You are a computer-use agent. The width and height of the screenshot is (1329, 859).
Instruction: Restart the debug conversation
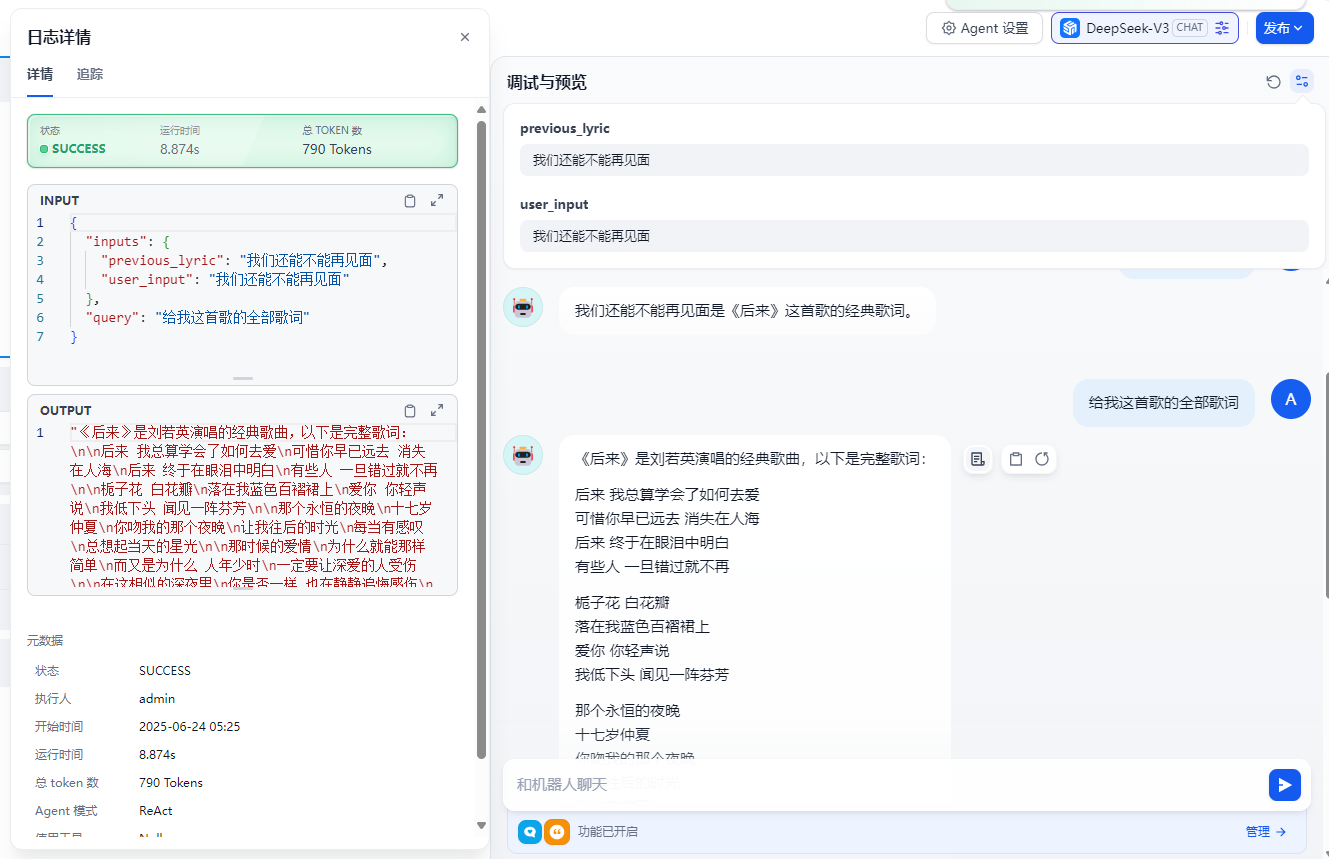1273,82
